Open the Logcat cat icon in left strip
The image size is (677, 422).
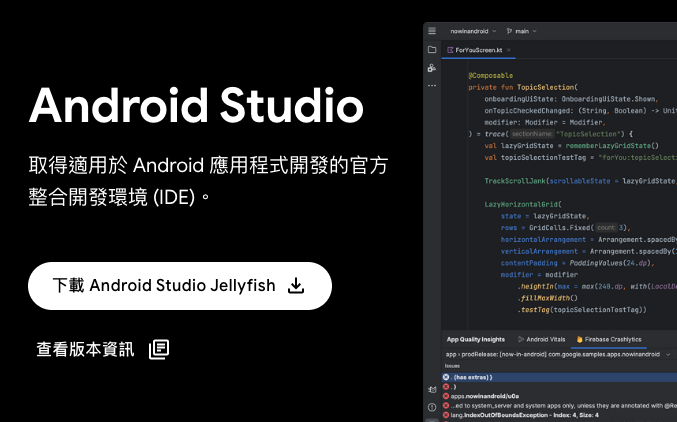[x=432, y=389]
